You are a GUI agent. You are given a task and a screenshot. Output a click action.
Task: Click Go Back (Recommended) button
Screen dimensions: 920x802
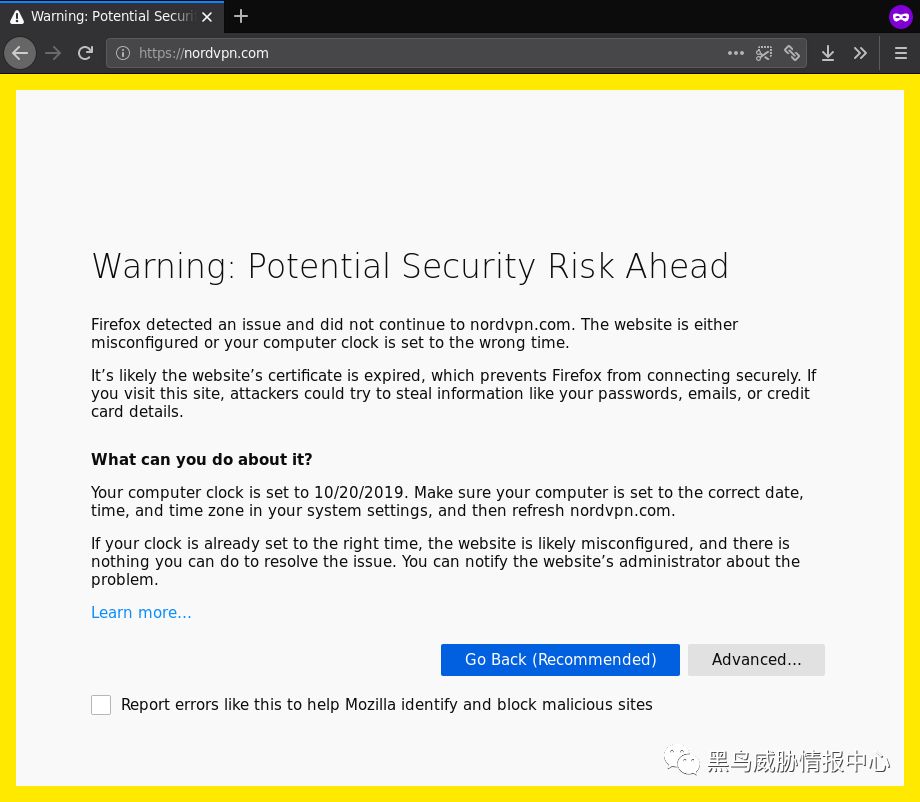point(560,659)
